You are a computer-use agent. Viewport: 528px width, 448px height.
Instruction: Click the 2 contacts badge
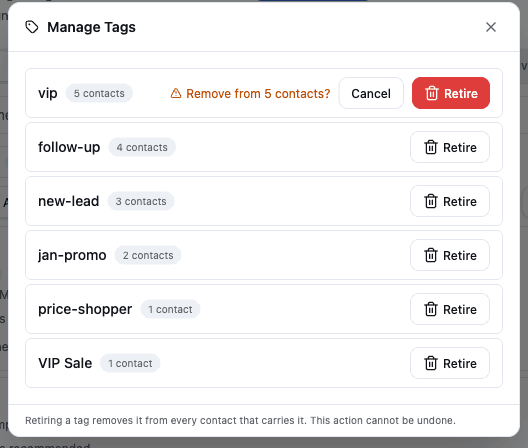[148, 255]
